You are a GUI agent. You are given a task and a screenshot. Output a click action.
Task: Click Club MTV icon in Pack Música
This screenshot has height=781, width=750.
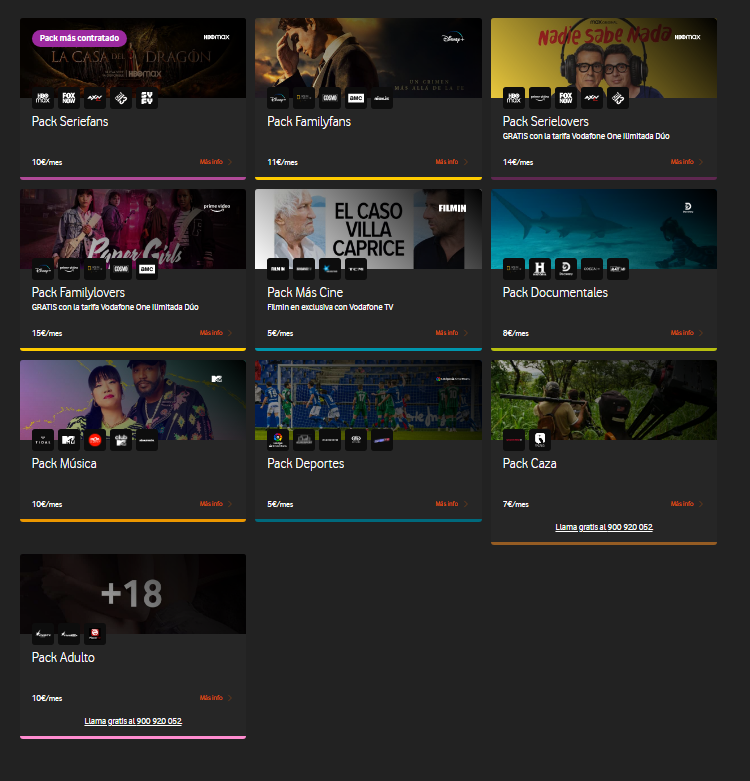[121, 440]
